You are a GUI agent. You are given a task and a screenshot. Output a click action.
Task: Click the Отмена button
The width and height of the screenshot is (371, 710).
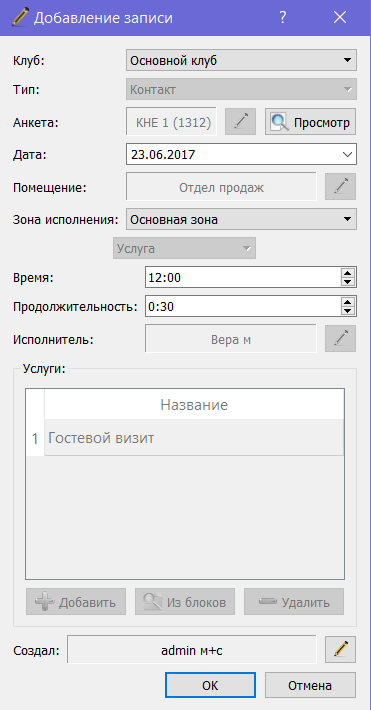tap(310, 685)
